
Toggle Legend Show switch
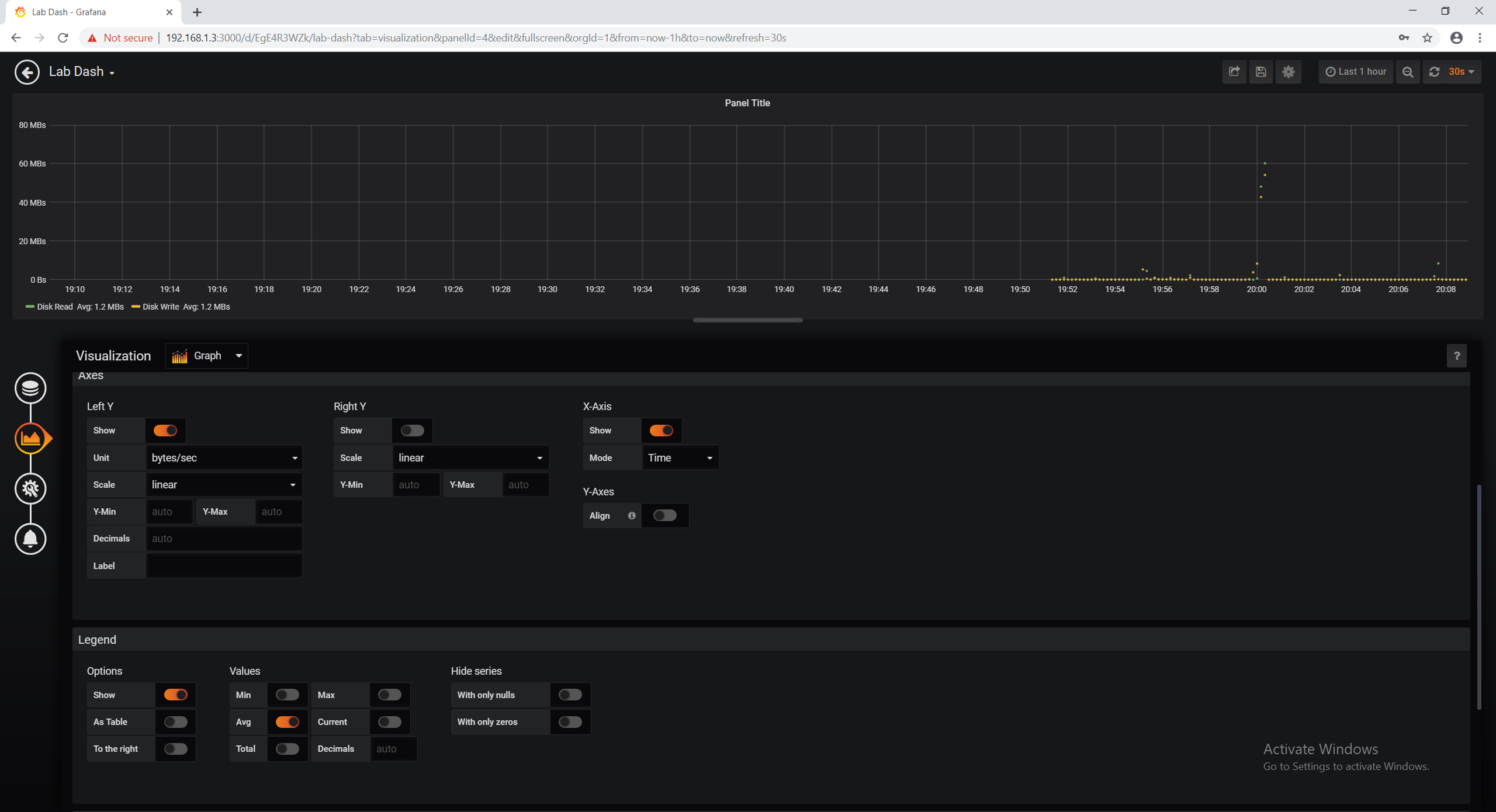coord(176,695)
